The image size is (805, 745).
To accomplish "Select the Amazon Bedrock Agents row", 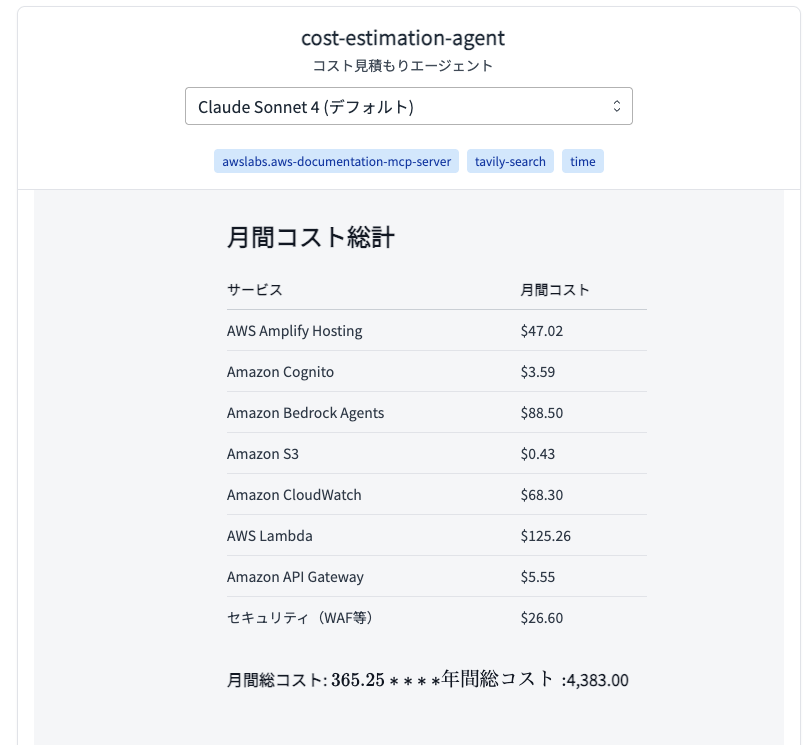I will tap(305, 412).
